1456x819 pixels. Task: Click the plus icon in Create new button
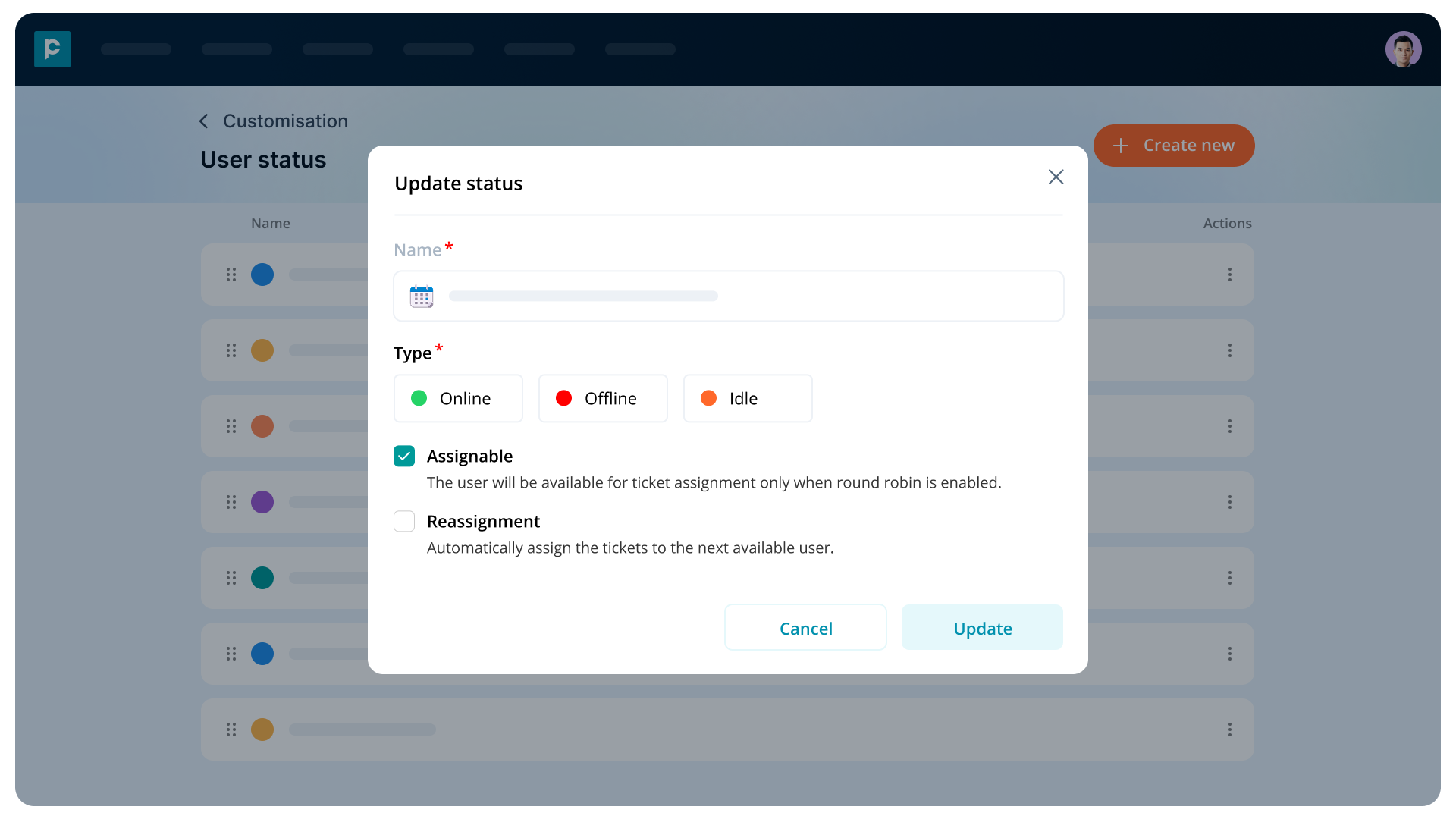pos(1121,146)
